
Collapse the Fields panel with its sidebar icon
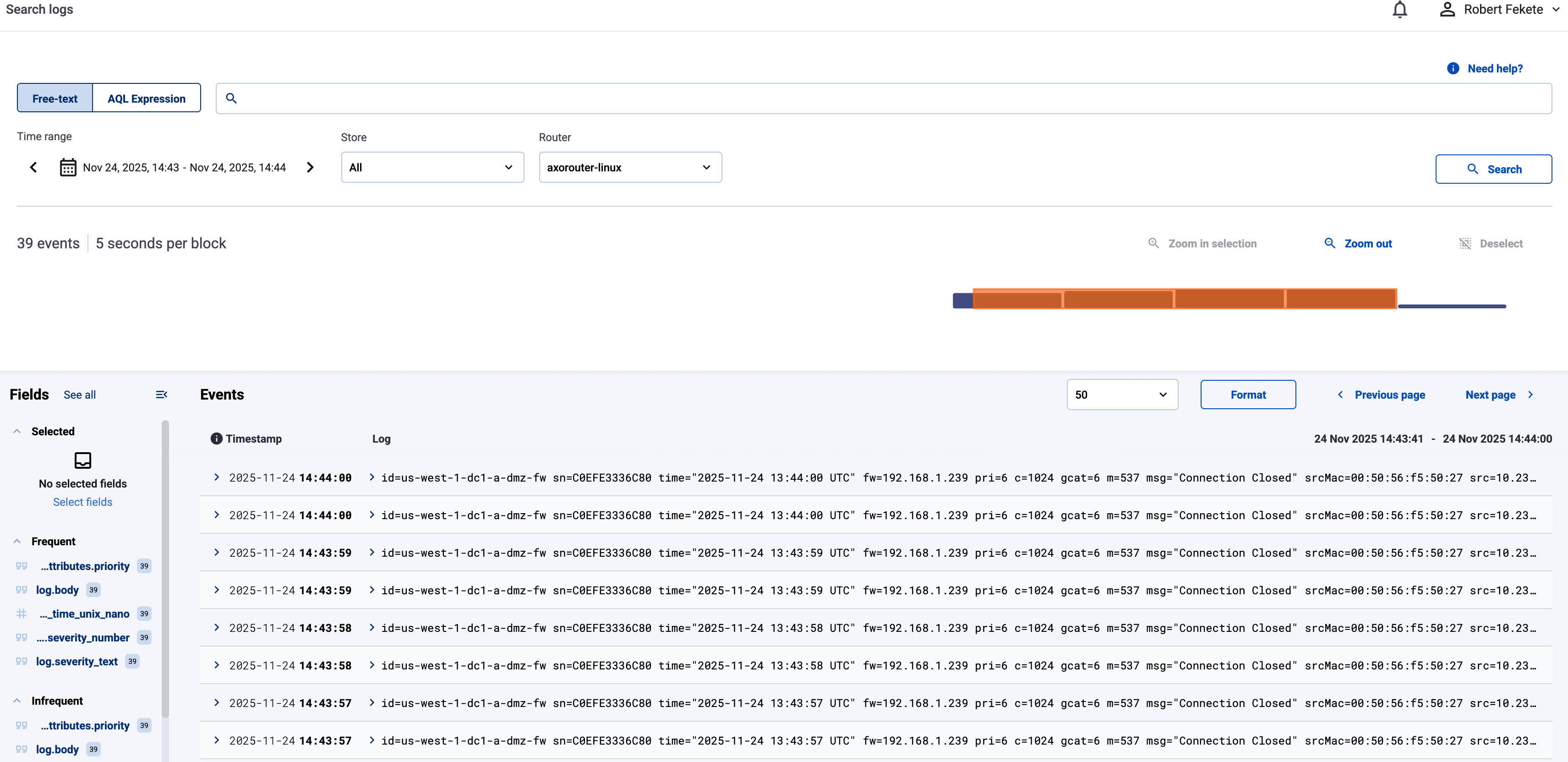coord(161,395)
